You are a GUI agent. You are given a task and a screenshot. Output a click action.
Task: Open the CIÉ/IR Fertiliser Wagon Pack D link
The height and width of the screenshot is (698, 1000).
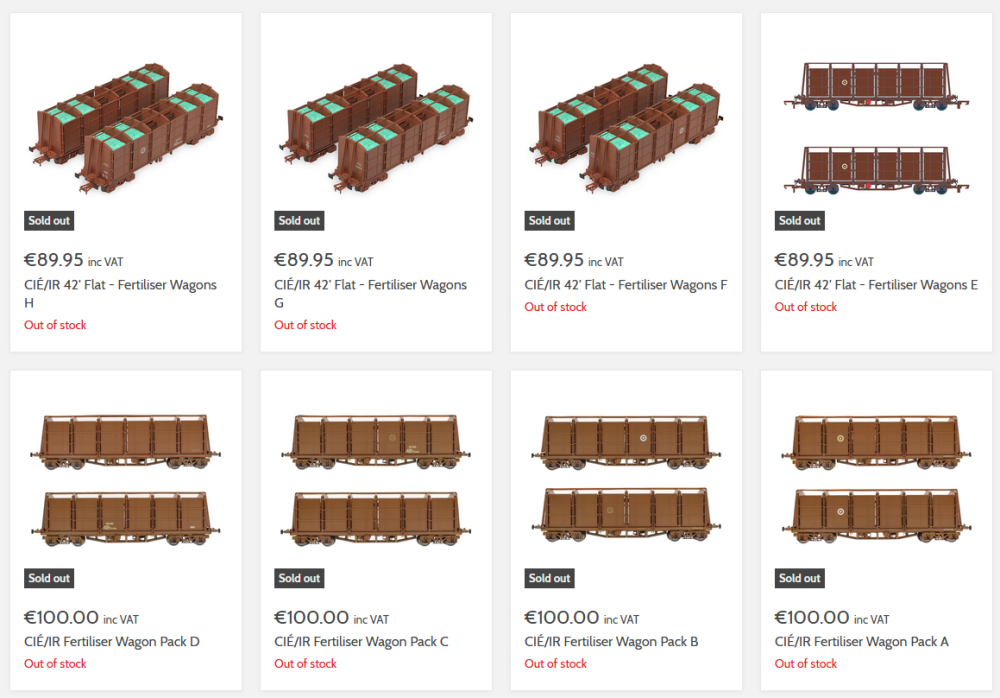point(112,642)
